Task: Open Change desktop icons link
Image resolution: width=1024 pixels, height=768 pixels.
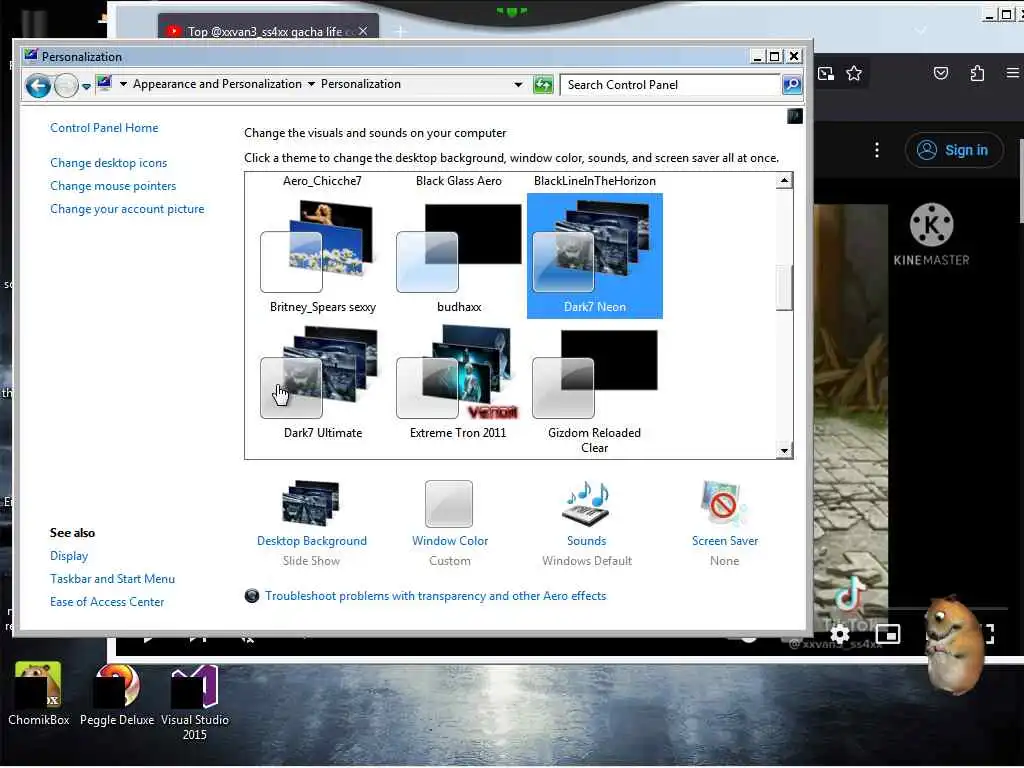Action: click(108, 163)
